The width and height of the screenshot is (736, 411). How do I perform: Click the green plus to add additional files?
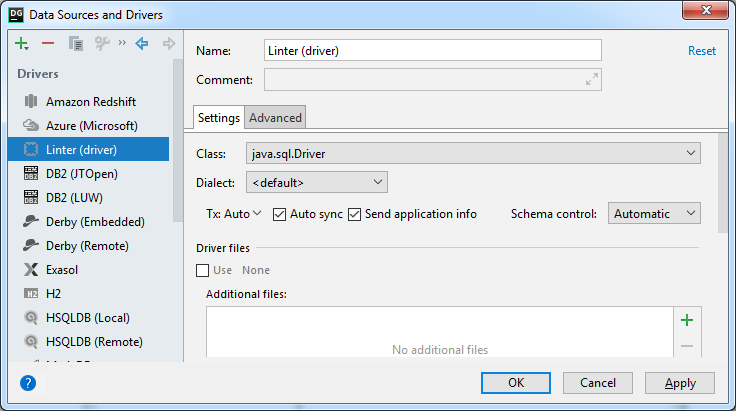[x=686, y=320]
